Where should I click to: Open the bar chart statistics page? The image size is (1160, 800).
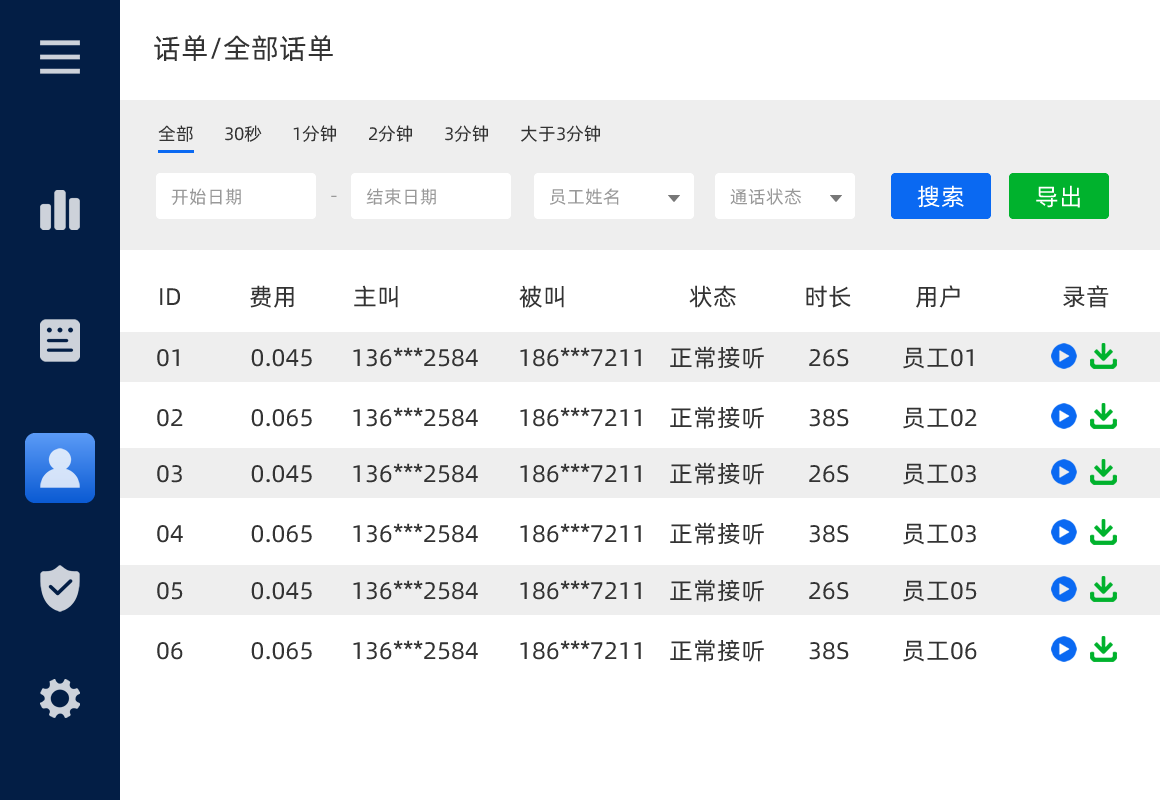click(60, 211)
